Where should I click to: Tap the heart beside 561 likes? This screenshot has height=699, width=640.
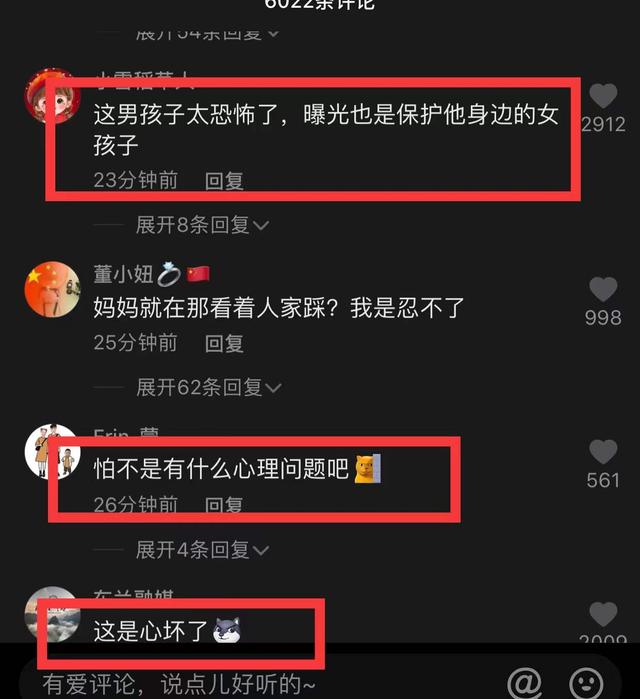tap(603, 452)
